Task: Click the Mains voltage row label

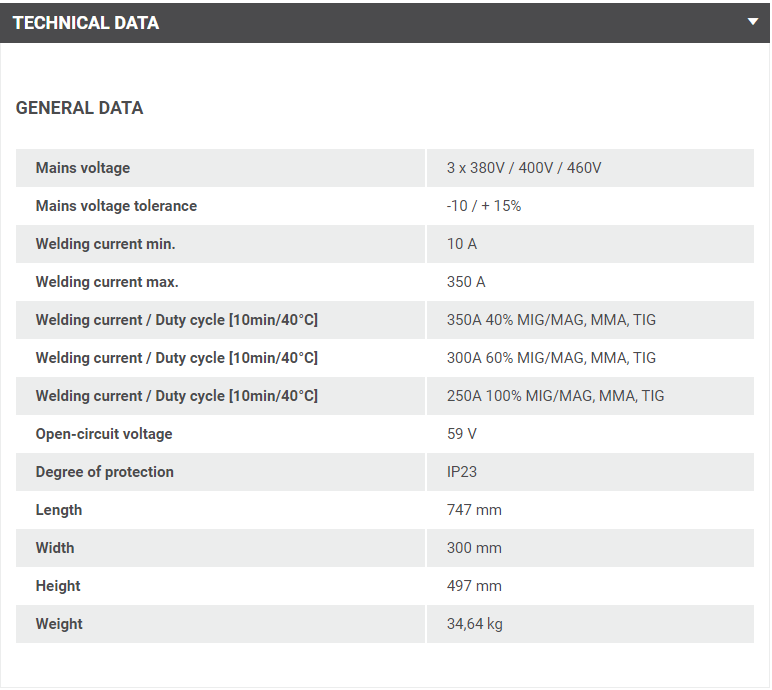Action: pos(83,168)
